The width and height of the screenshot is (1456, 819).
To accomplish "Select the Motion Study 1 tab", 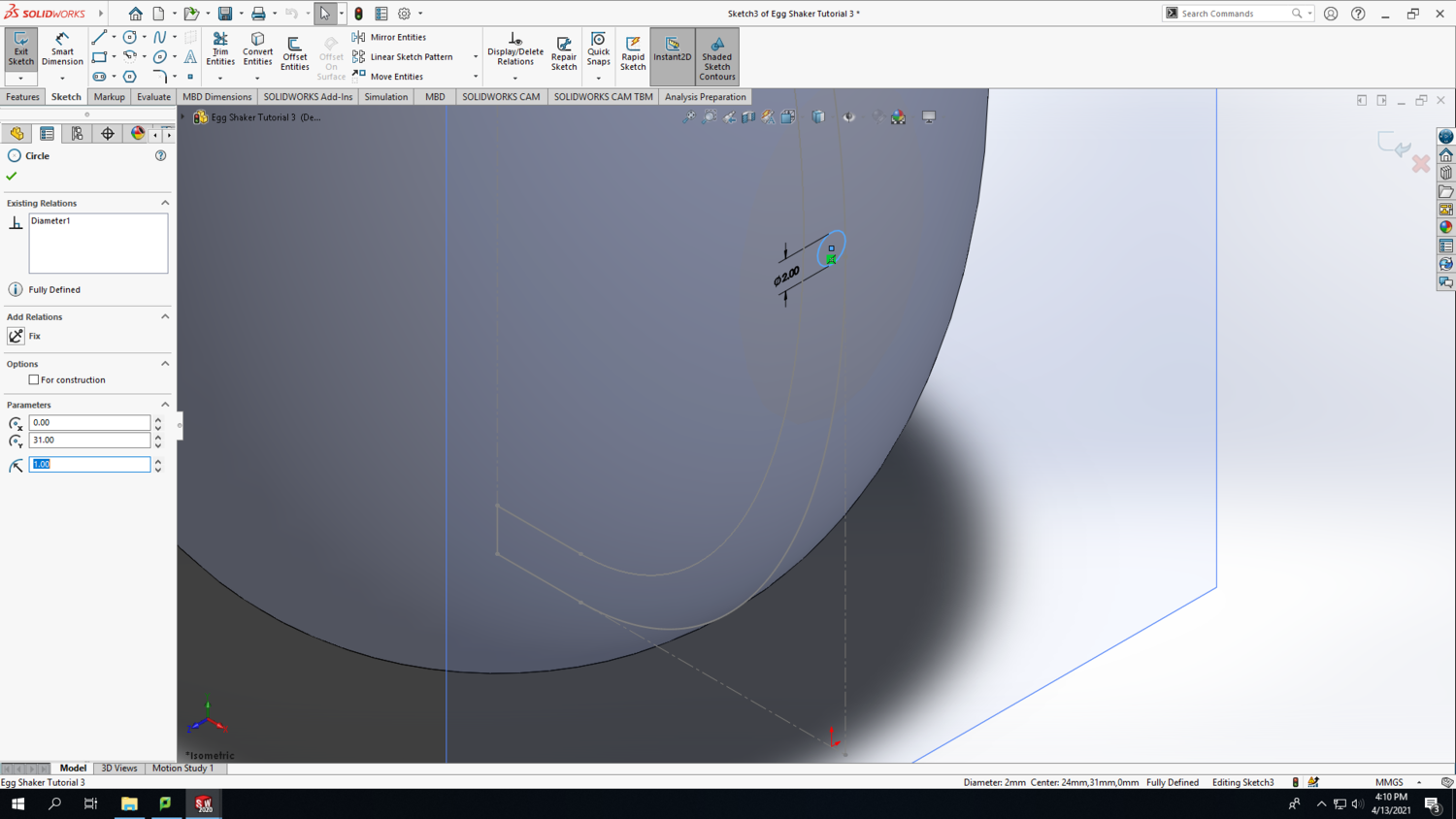I will point(182,769).
